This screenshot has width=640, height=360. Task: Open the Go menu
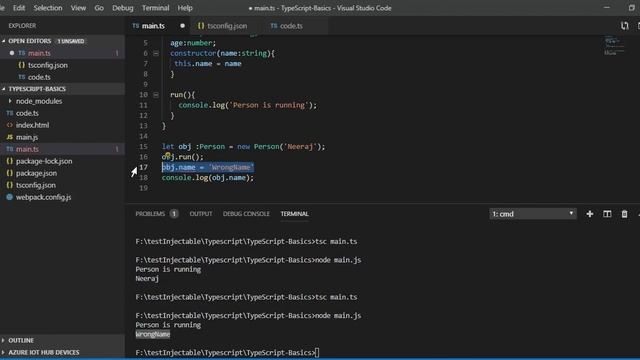click(x=99, y=8)
